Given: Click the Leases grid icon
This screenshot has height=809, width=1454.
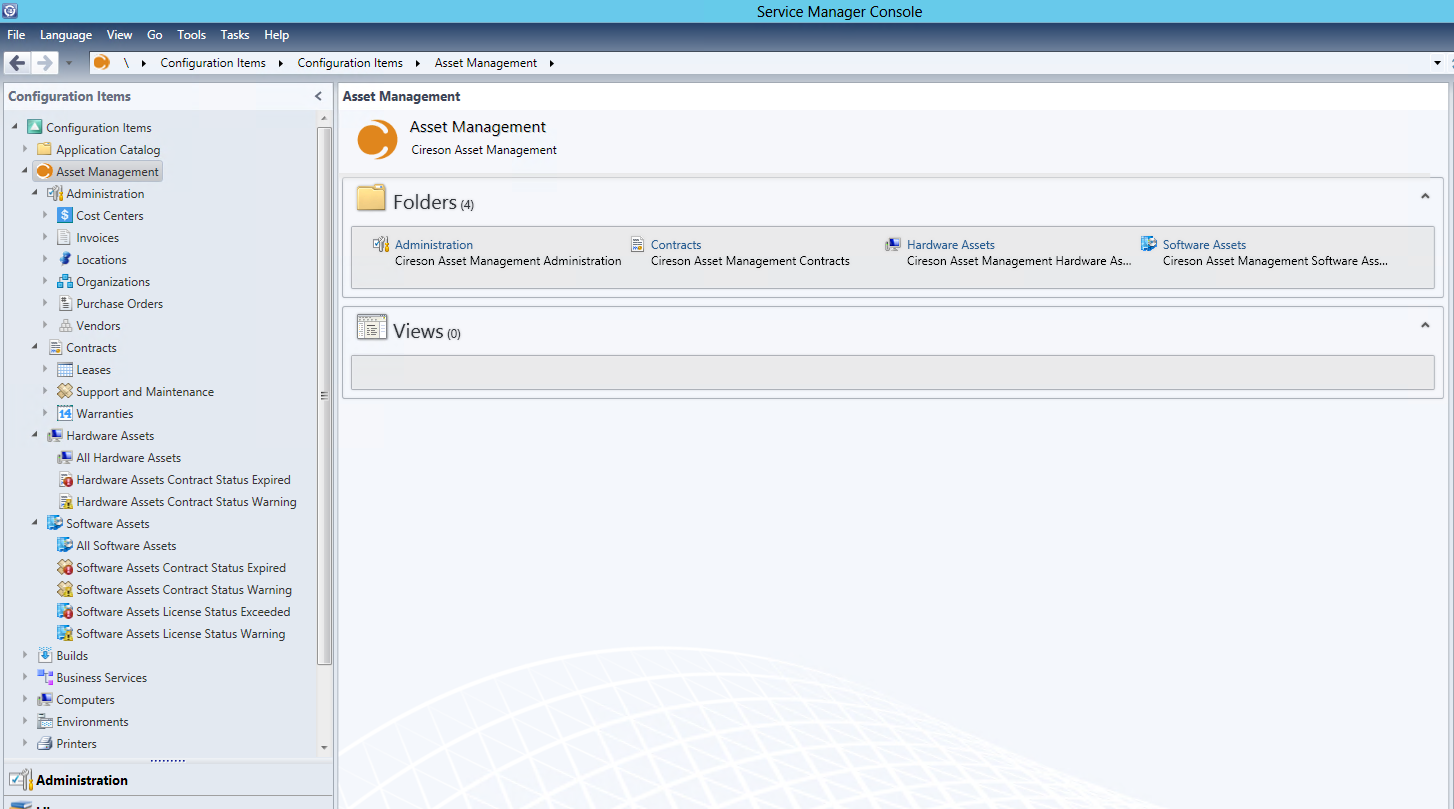Looking at the screenshot, I should tap(65, 369).
